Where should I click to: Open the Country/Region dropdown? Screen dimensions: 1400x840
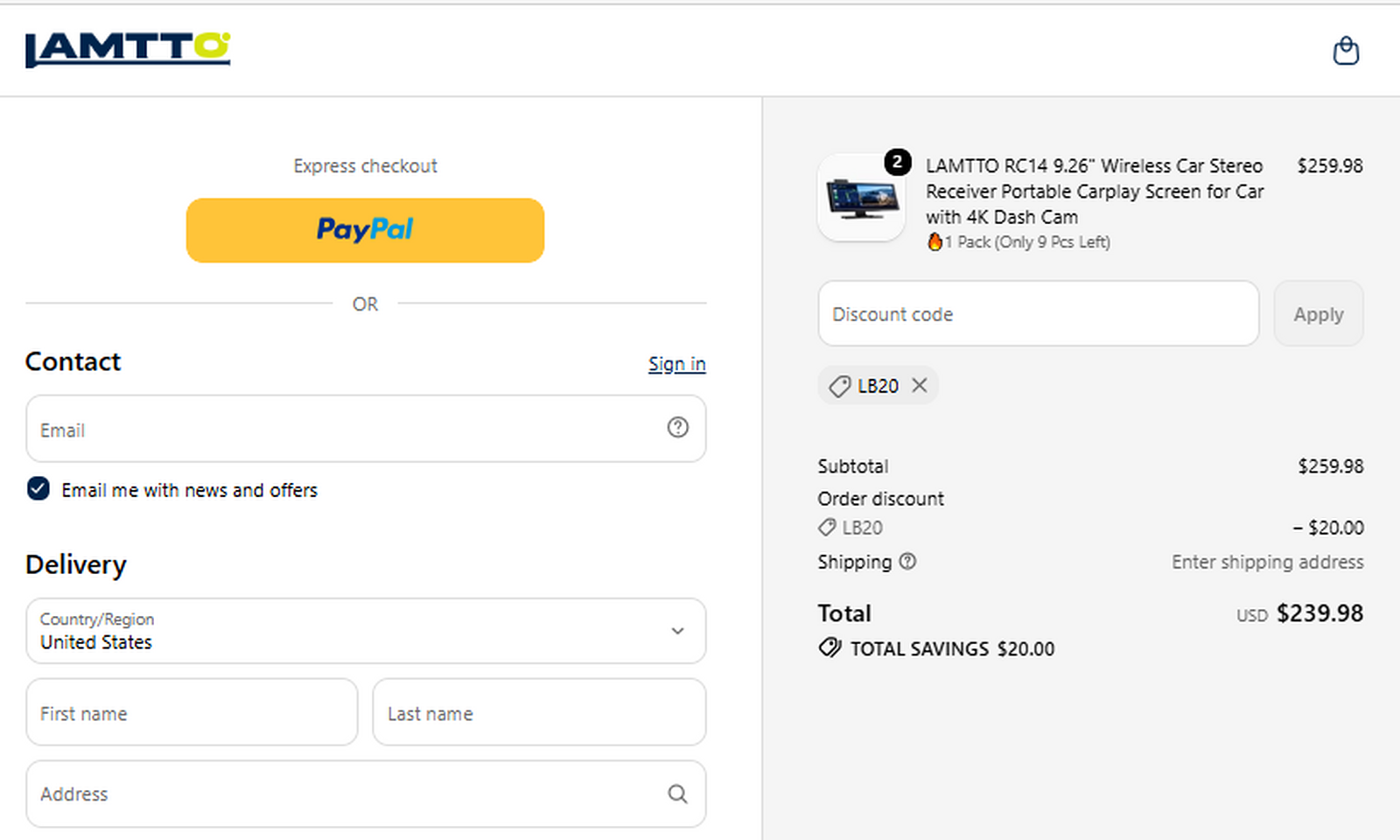[x=366, y=631]
